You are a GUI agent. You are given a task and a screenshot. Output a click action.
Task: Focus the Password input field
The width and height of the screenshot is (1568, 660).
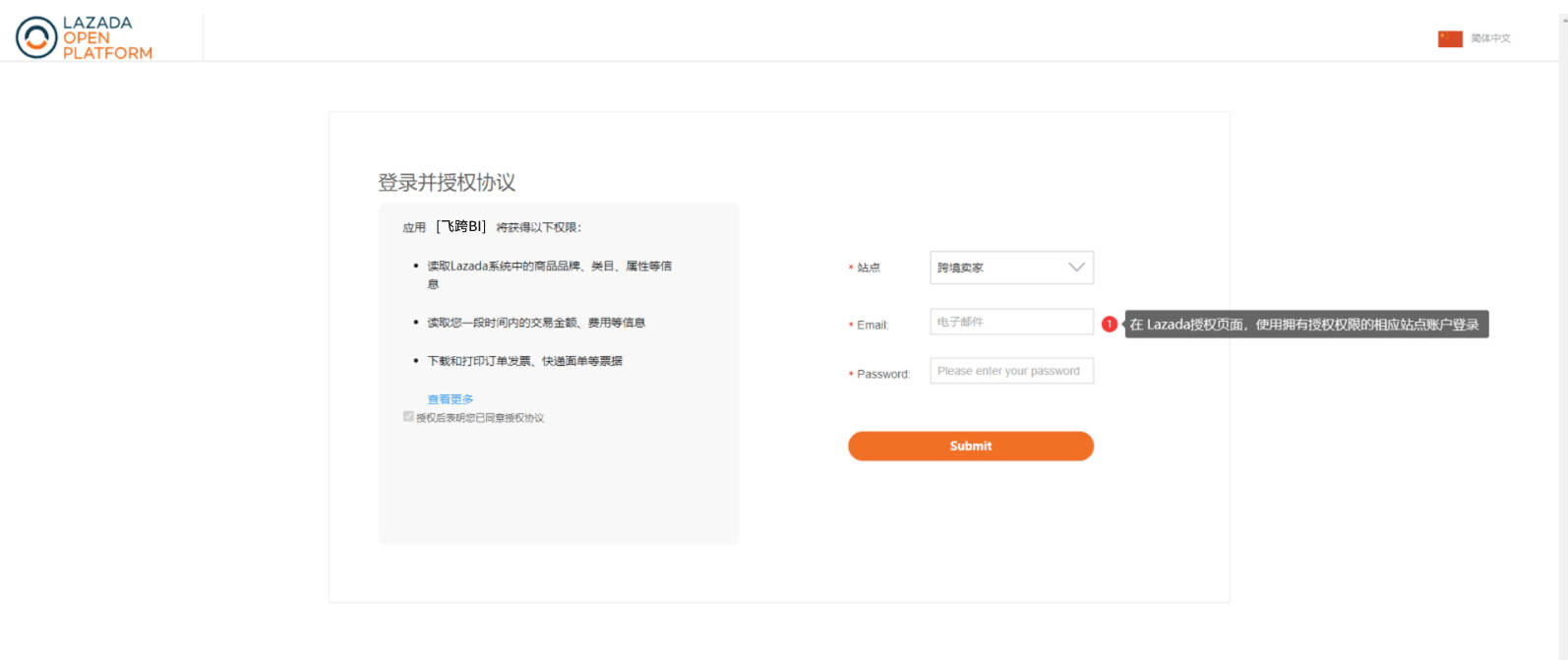coord(1011,371)
